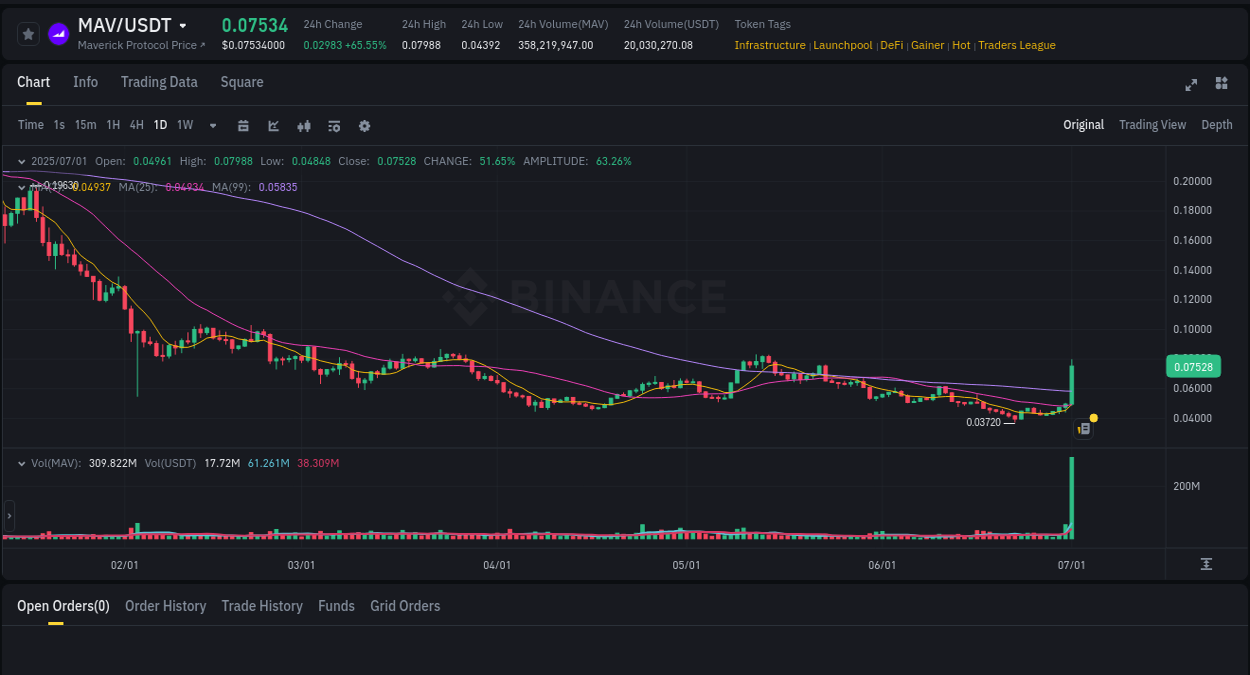Select the 1W timeframe
The height and width of the screenshot is (675, 1250).
pos(184,125)
